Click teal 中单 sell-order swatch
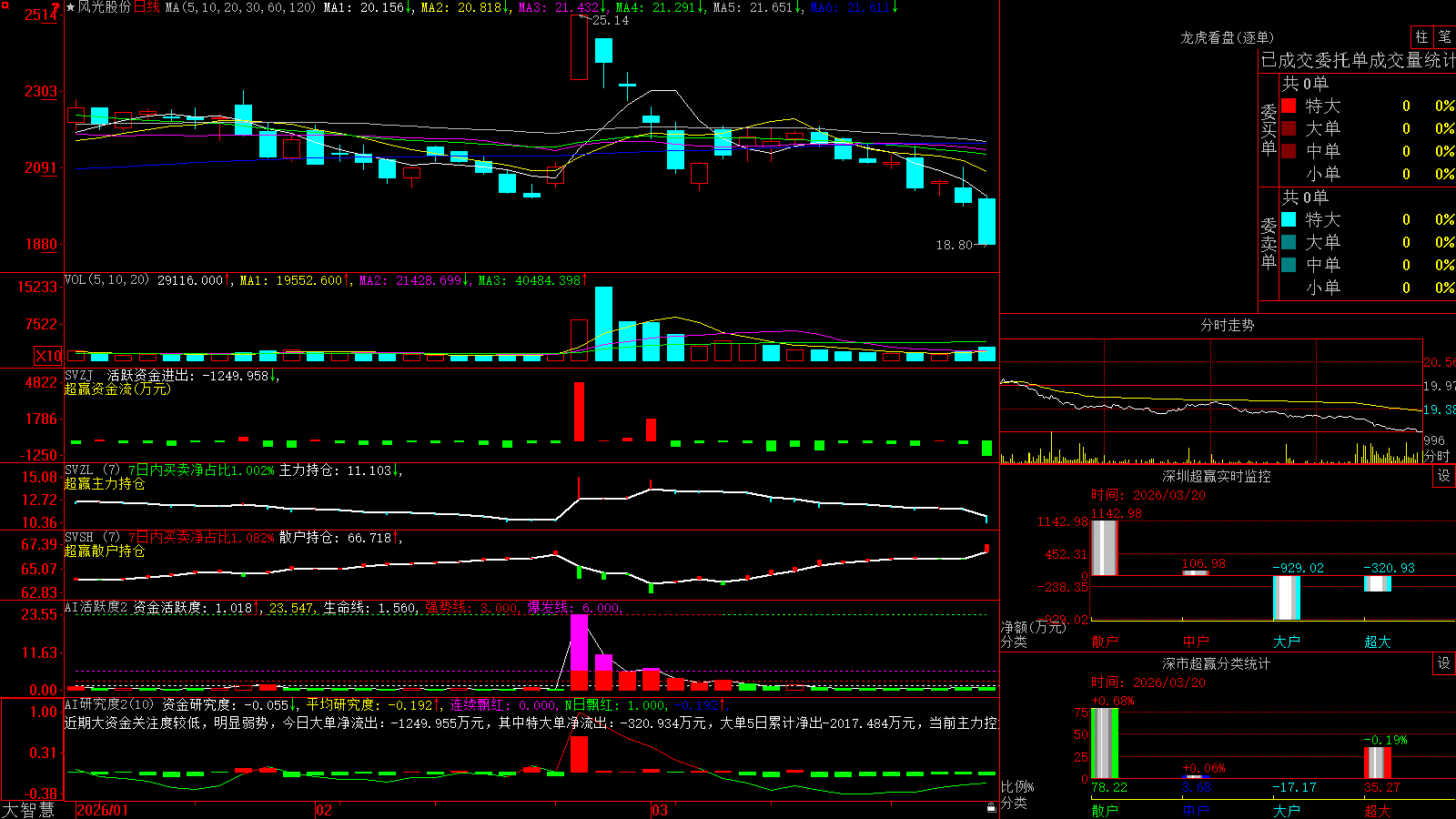1456x819 pixels. click(1289, 265)
